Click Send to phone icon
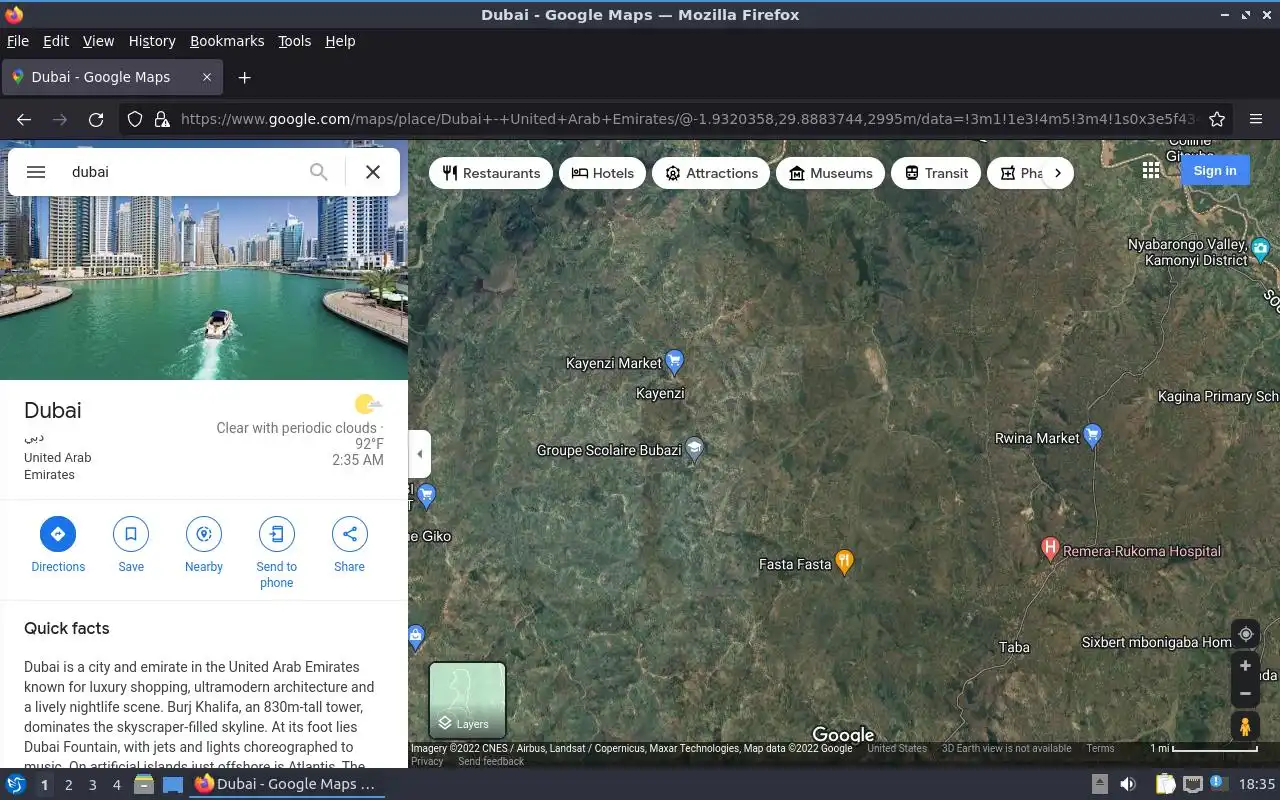Viewport: 1280px width, 800px height. click(277, 534)
